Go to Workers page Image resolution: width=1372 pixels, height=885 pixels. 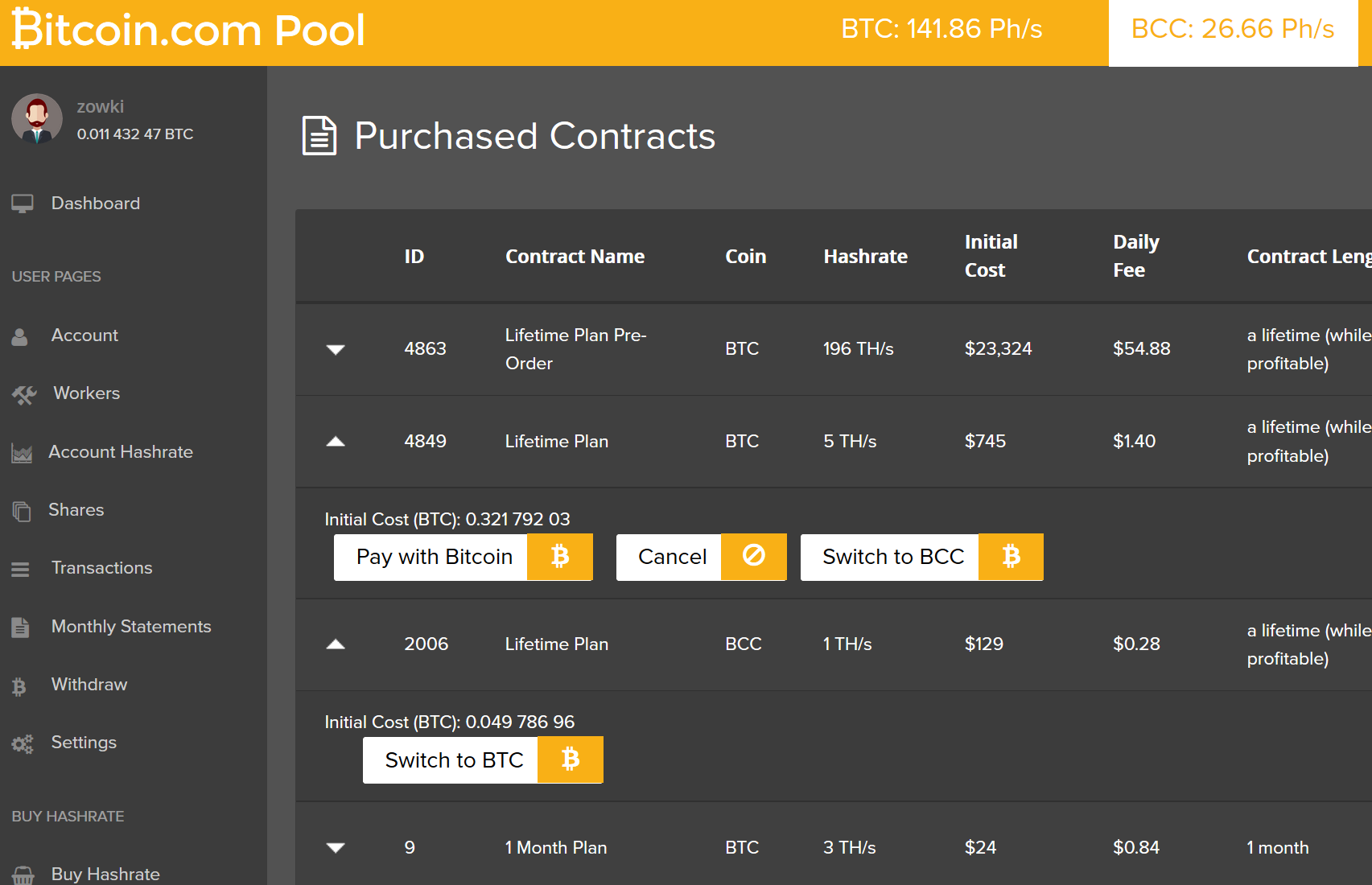click(x=86, y=393)
